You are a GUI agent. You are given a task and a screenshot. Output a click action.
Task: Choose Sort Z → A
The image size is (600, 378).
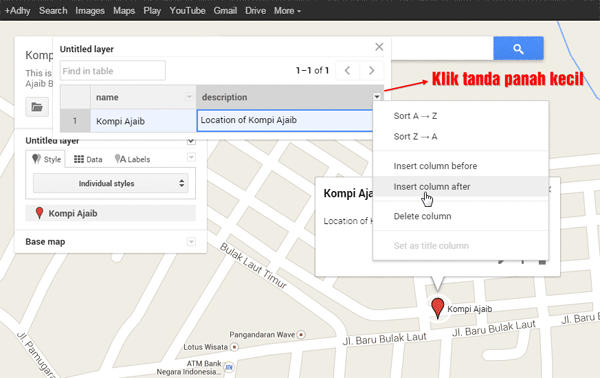(461, 137)
